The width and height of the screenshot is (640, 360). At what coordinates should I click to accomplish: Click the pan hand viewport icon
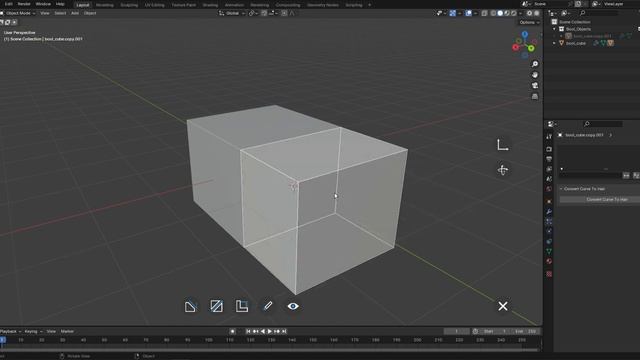[535, 75]
